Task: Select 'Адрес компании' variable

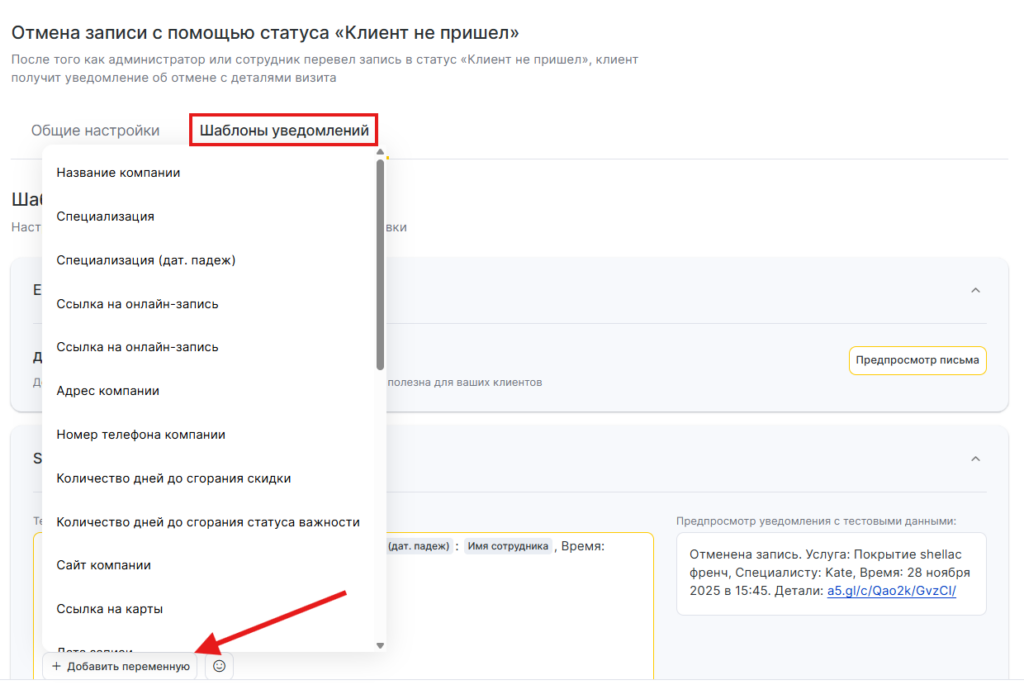Action: click(x=108, y=390)
